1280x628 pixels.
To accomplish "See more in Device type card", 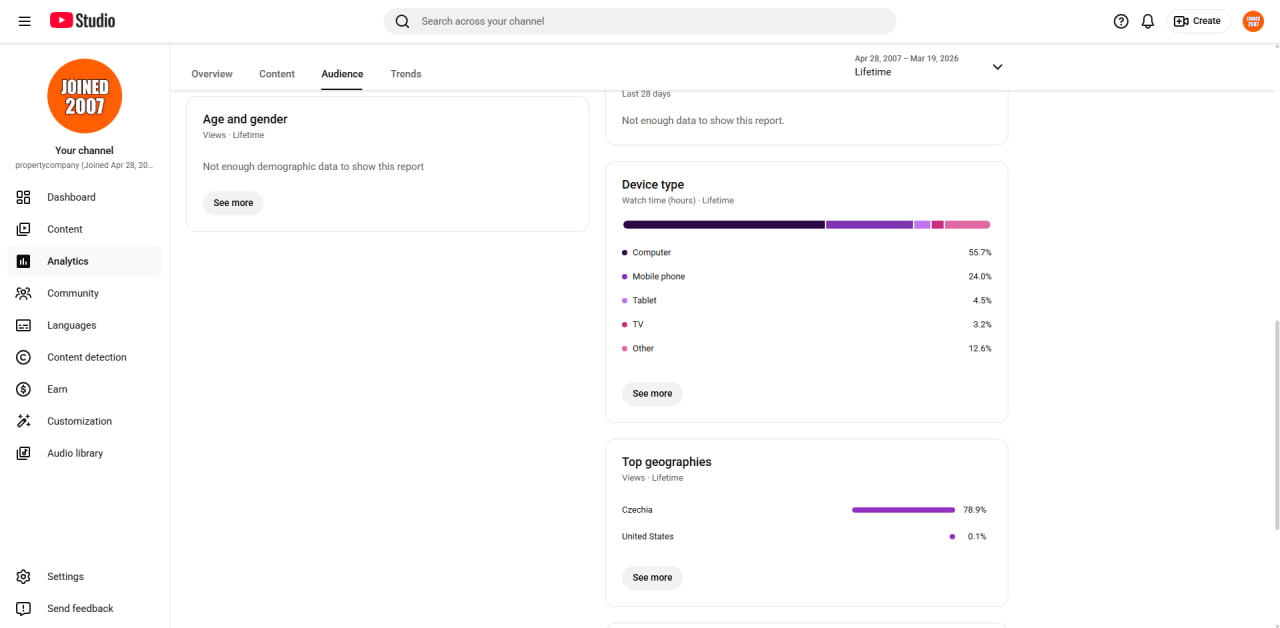I will 652,394.
